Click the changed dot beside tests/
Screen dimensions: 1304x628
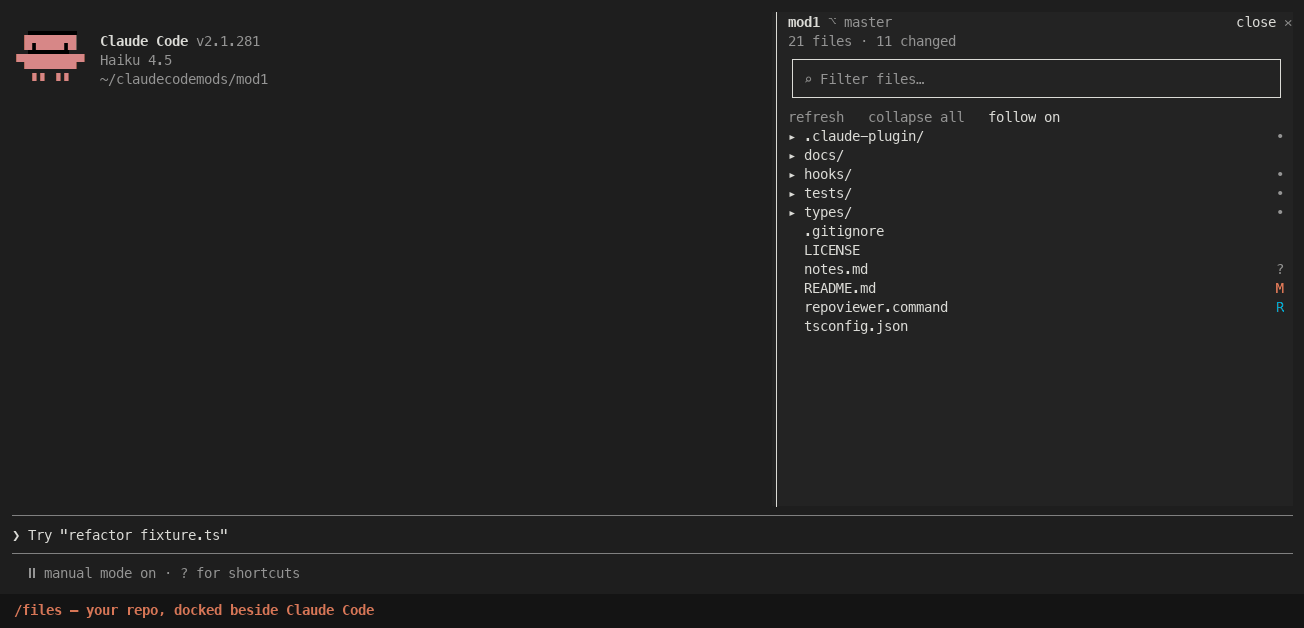1280,193
